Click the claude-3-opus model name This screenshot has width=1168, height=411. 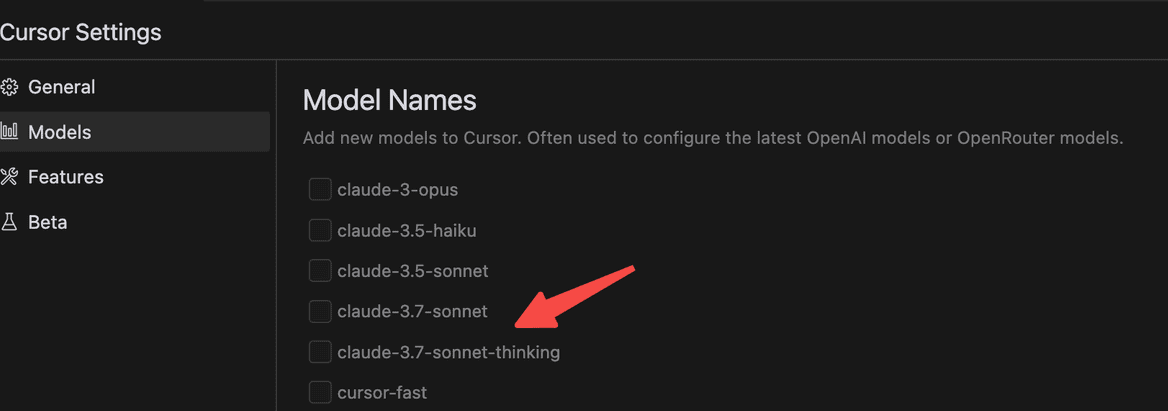click(x=398, y=191)
